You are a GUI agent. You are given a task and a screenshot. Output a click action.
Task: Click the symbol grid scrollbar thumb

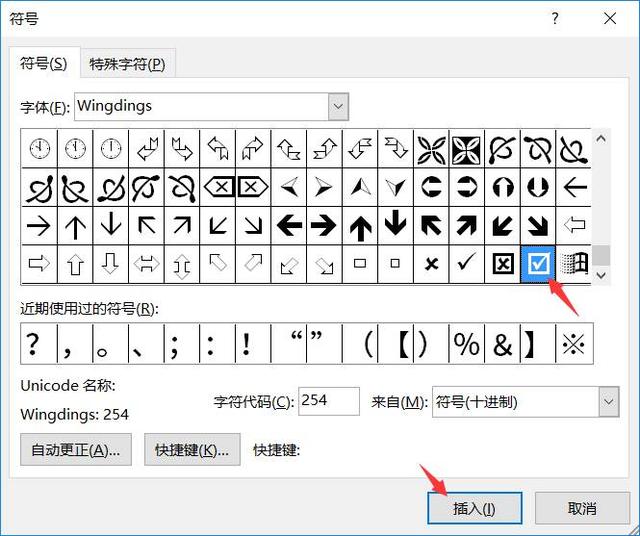click(600, 256)
